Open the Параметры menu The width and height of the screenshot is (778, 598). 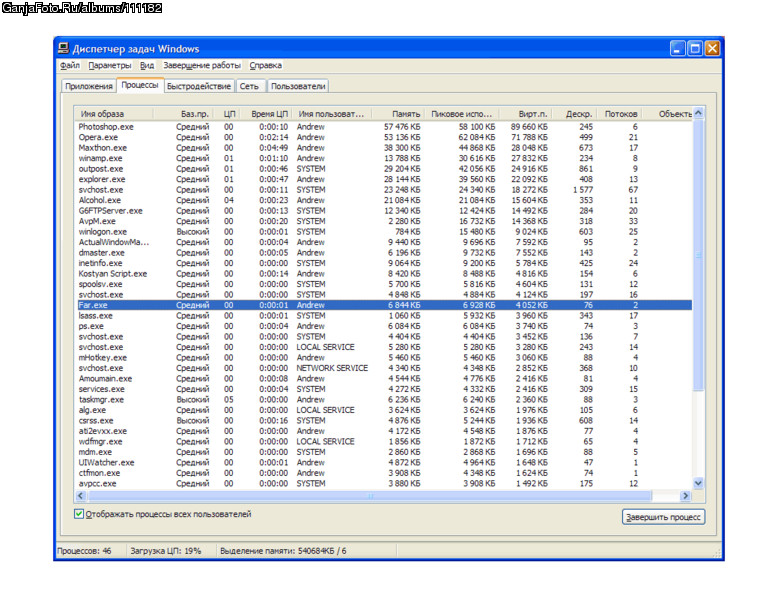[x=110, y=65]
